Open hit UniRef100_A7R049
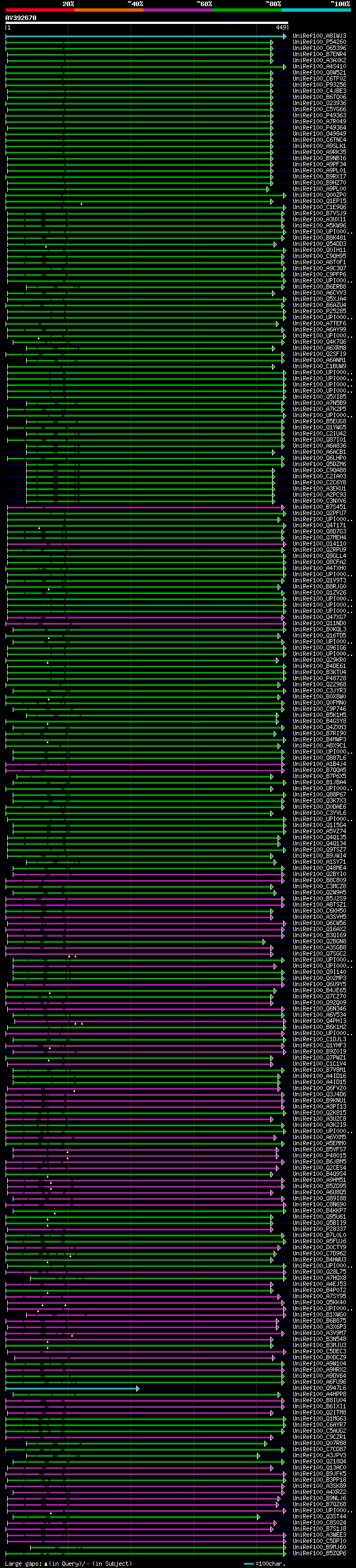356x1568 pixels. tap(319, 121)
